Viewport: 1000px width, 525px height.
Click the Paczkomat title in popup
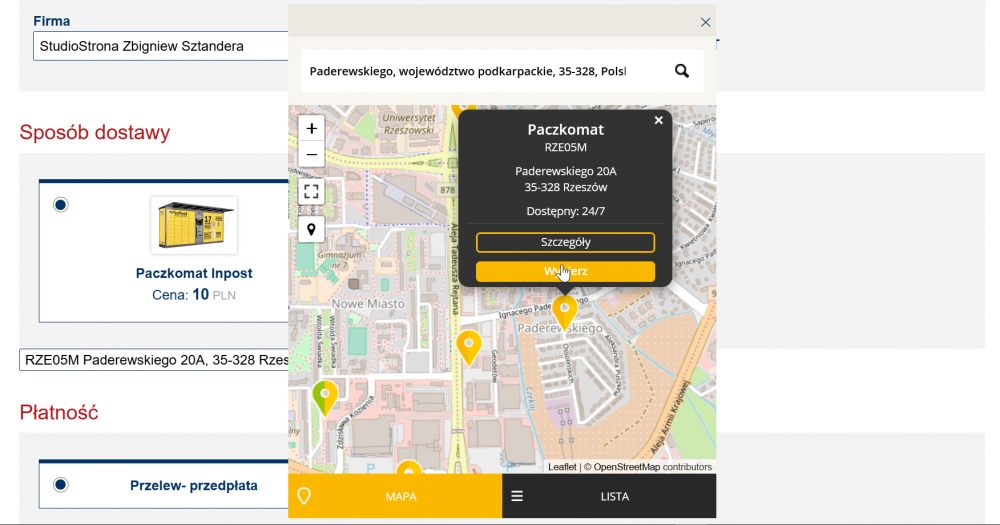(x=566, y=129)
